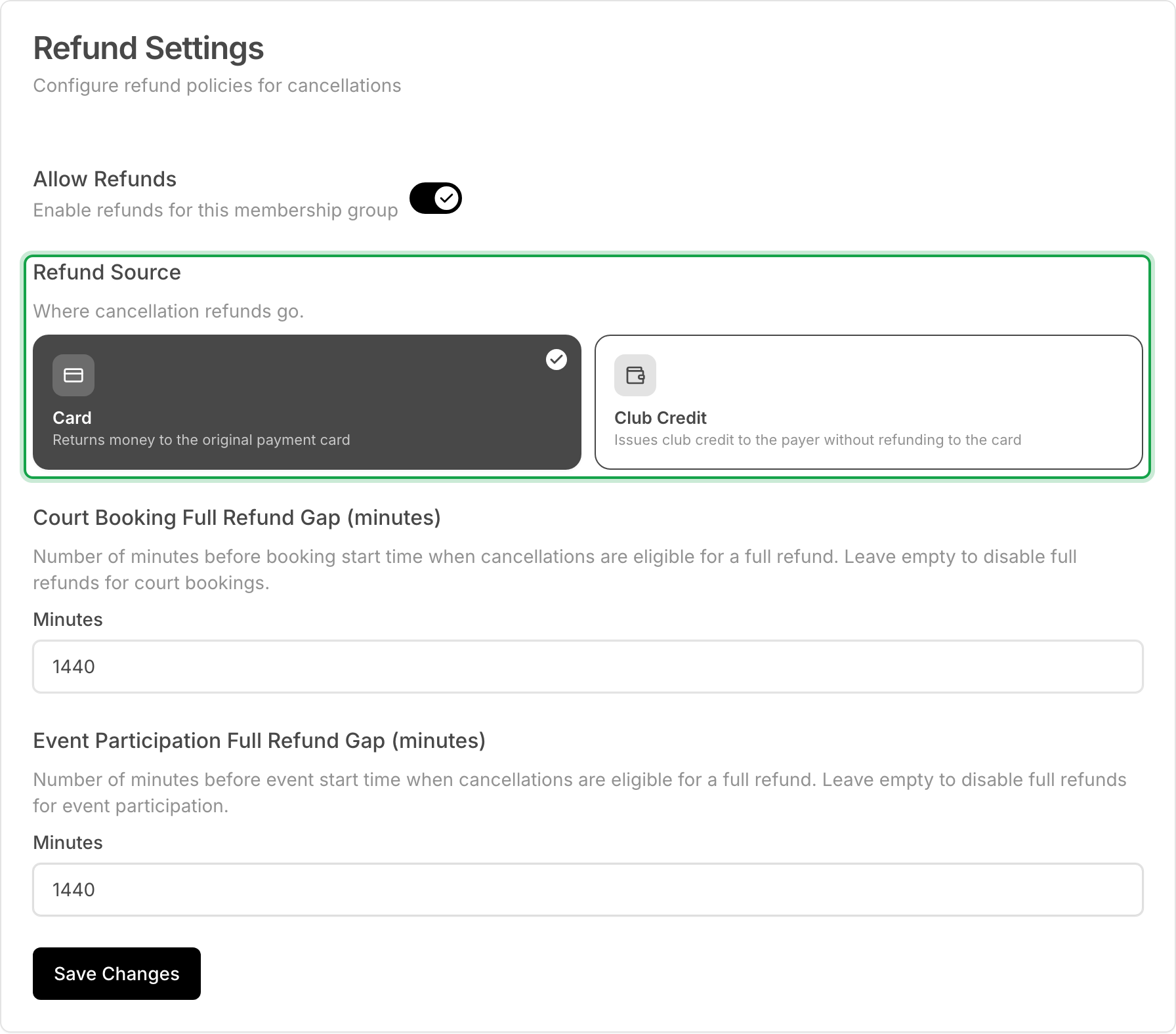Screen dimensions: 1176x1034
Task: Click 'Configure refund policies for cancellations' subtitle
Action: (217, 86)
